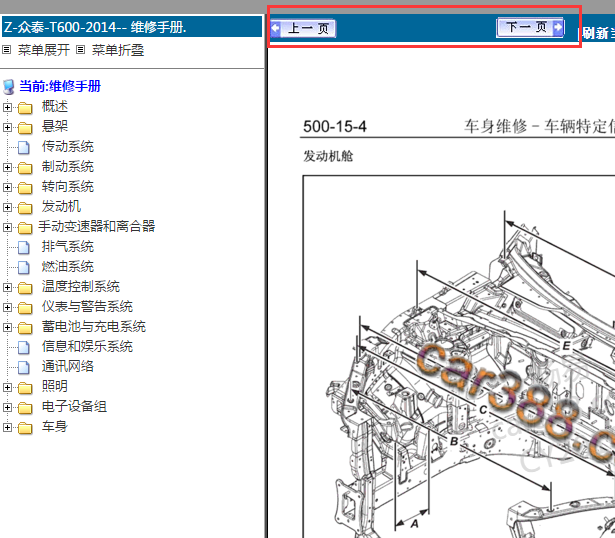Screen dimensions: 615x538
Task: Expand the 车身 folder plus sign
Action: tap(7, 427)
